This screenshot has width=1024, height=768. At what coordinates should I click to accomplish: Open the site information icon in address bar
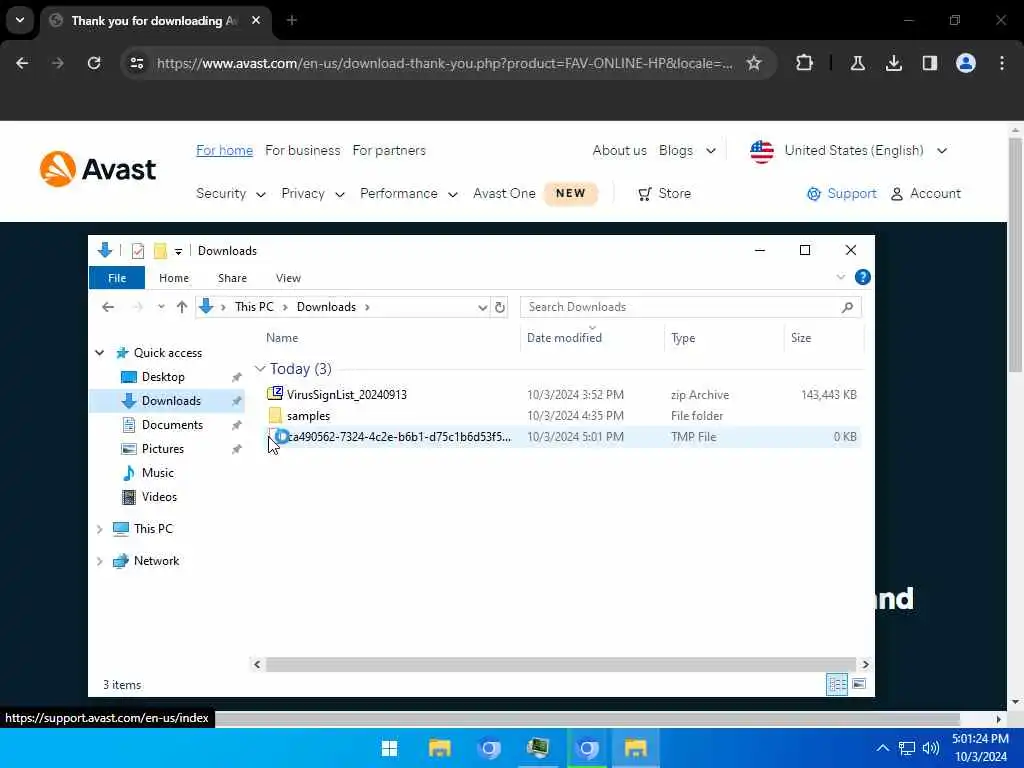tap(137, 63)
